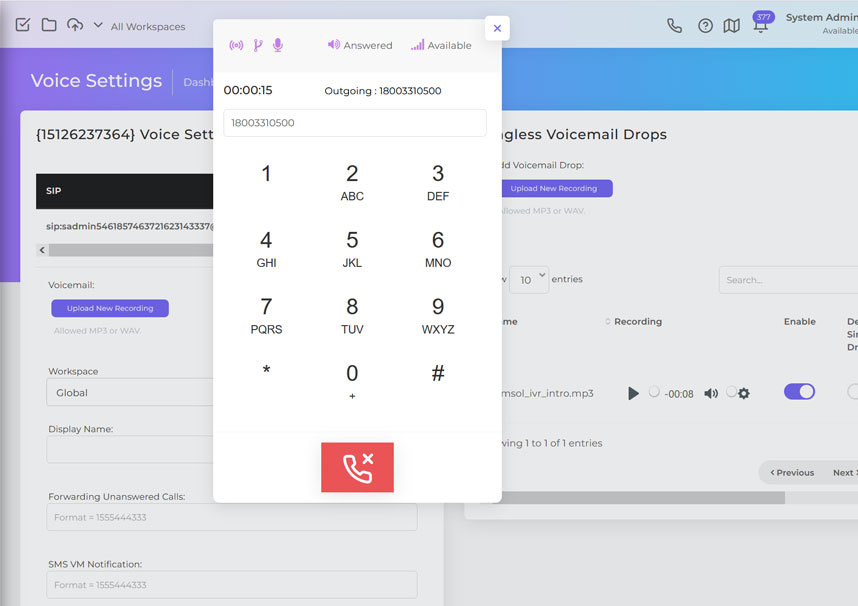Adjust volume icon on wbsol_ivr_intro.mp3 row
The image size is (858, 606).
(711, 393)
